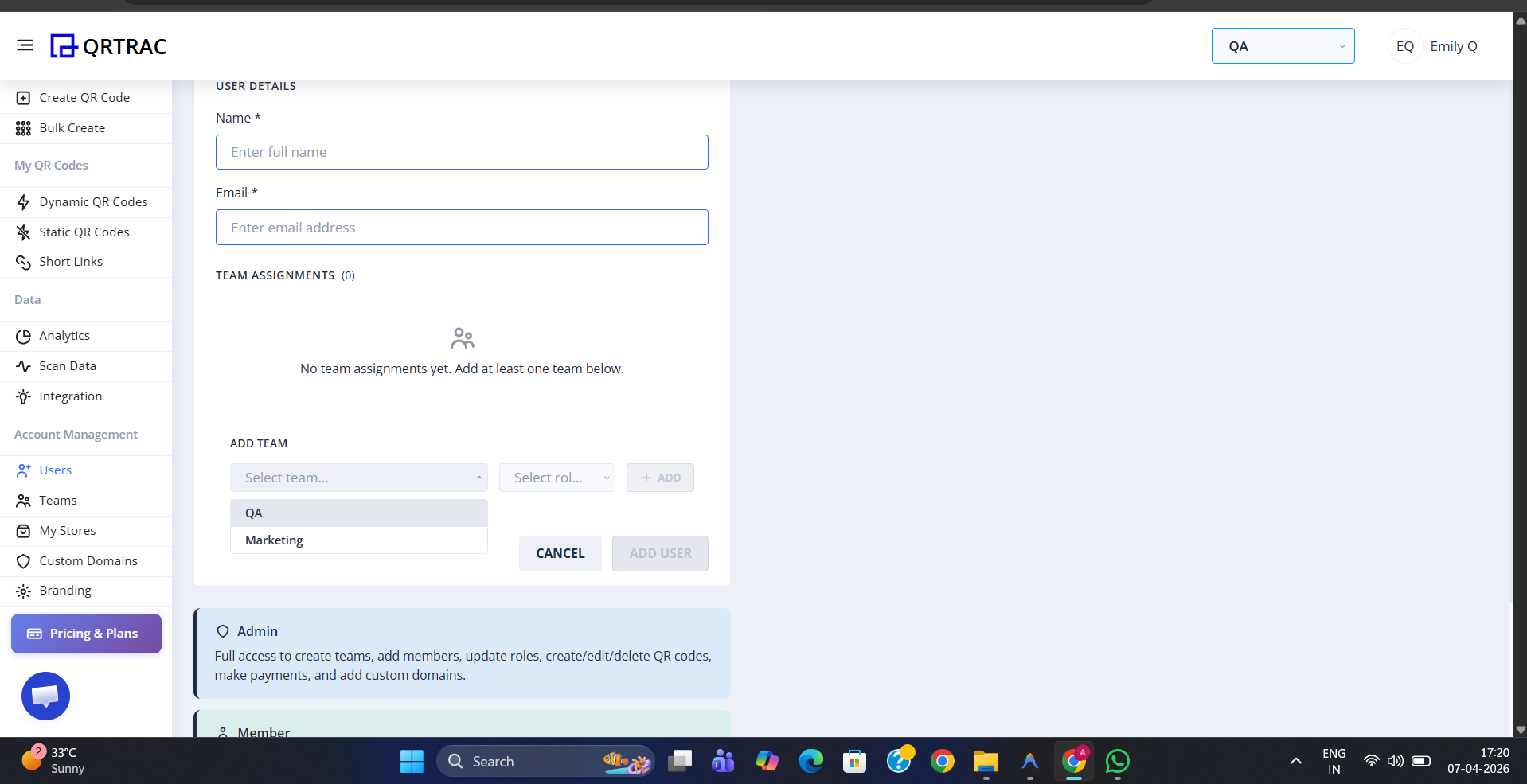The height and width of the screenshot is (784, 1527).
Task: Open the chat support widget
Action: tap(45, 696)
